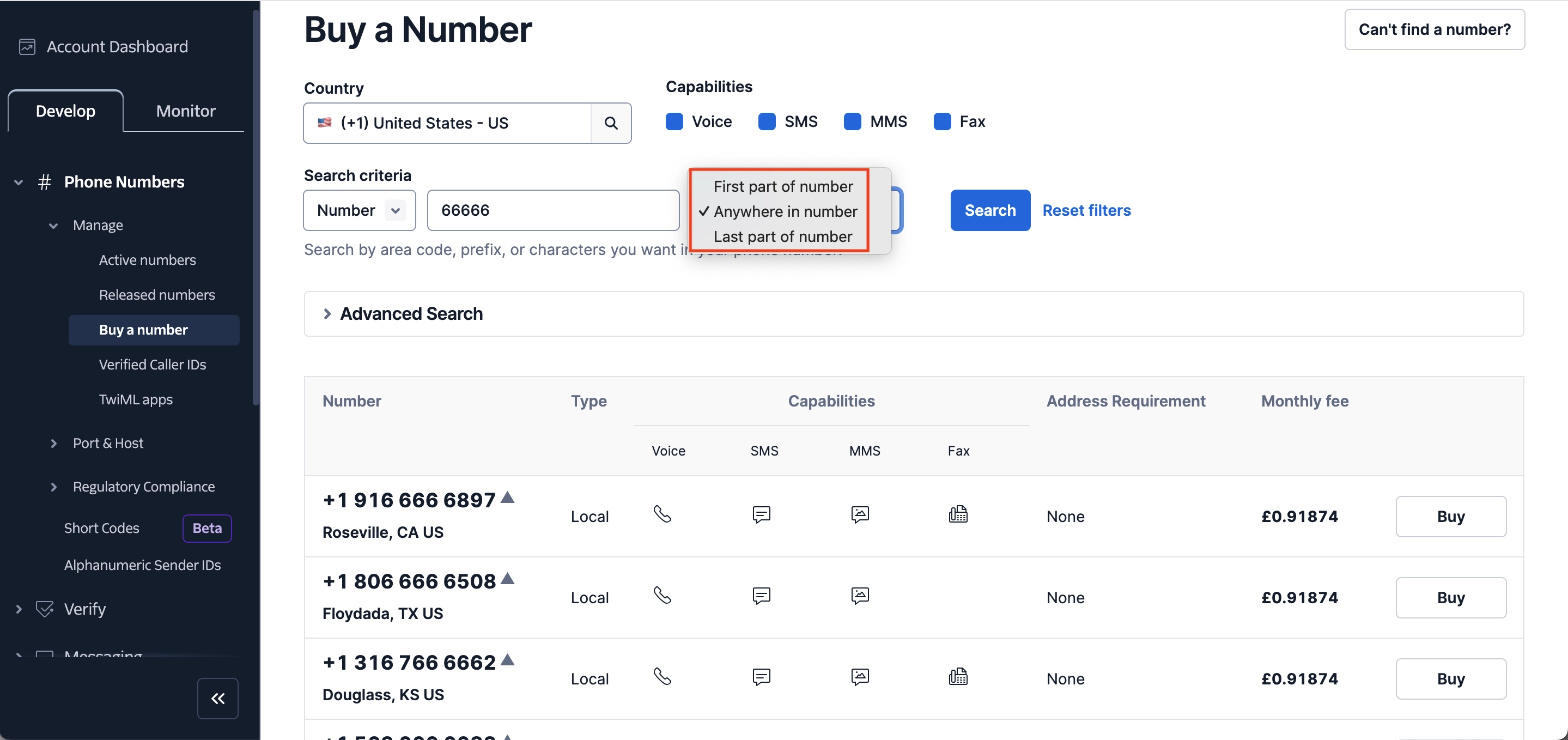Select 'First part of number' from dropdown
Viewport: 1568px width, 740px height.
[x=783, y=185]
